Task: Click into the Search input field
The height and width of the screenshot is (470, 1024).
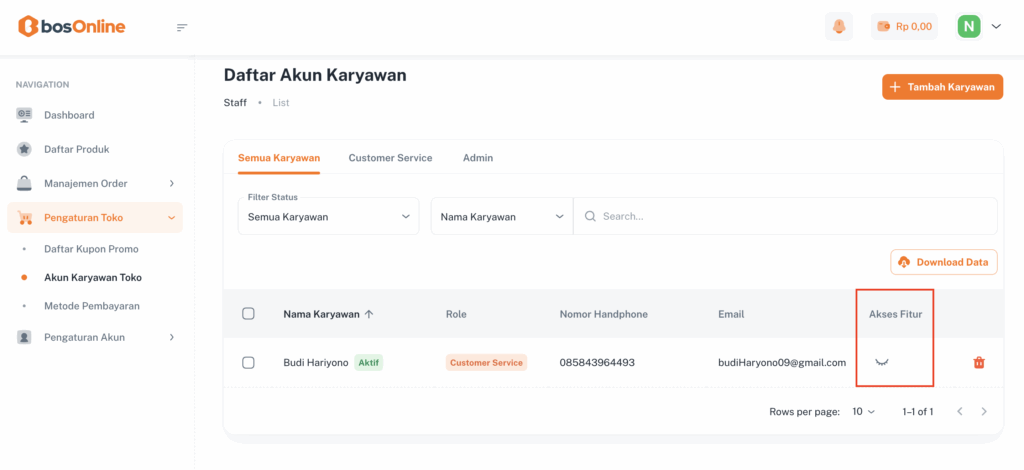Action: point(790,216)
